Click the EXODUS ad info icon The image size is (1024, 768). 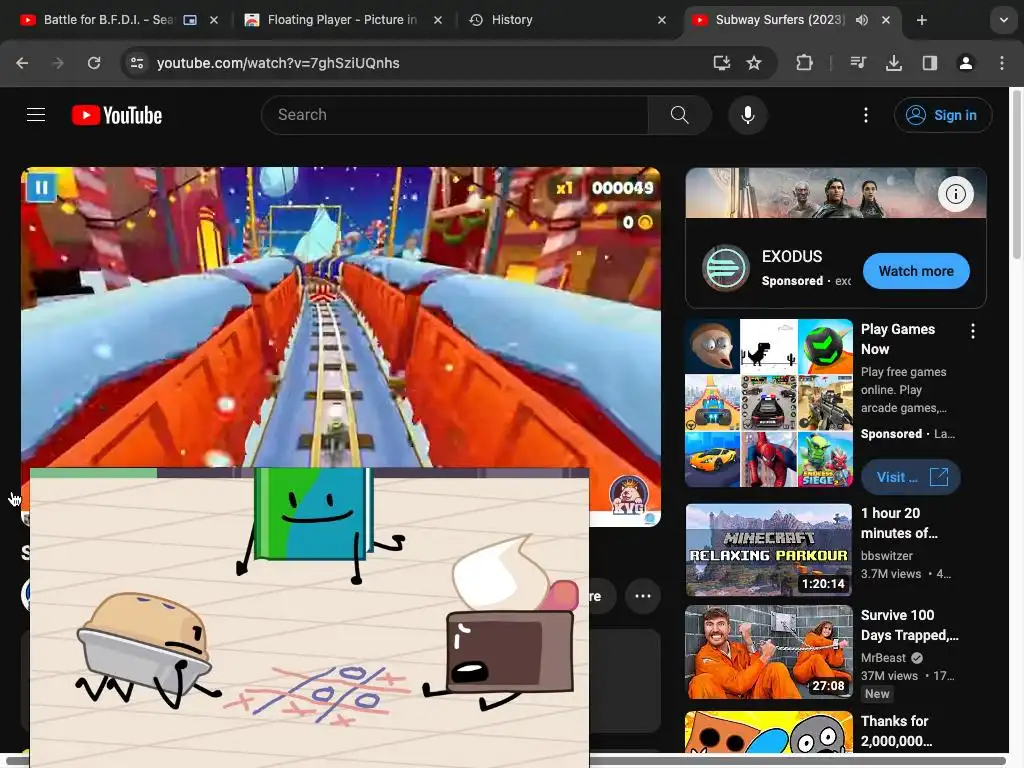point(955,194)
